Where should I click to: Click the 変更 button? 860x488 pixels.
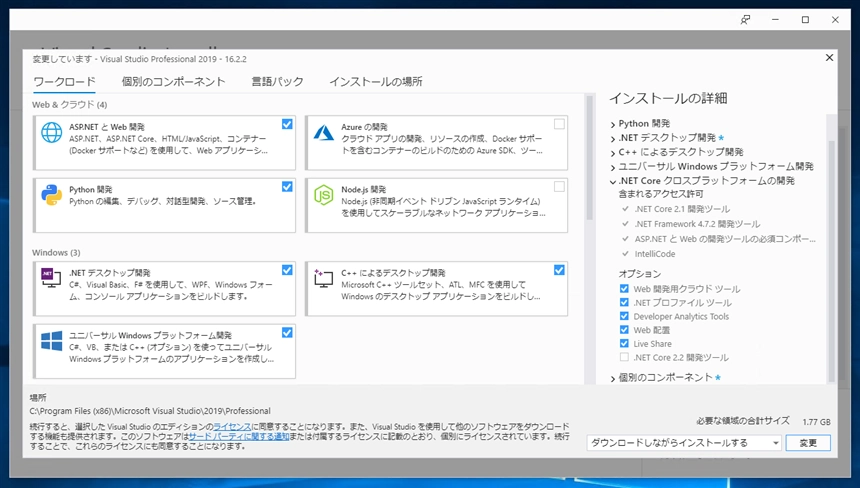[x=808, y=443]
